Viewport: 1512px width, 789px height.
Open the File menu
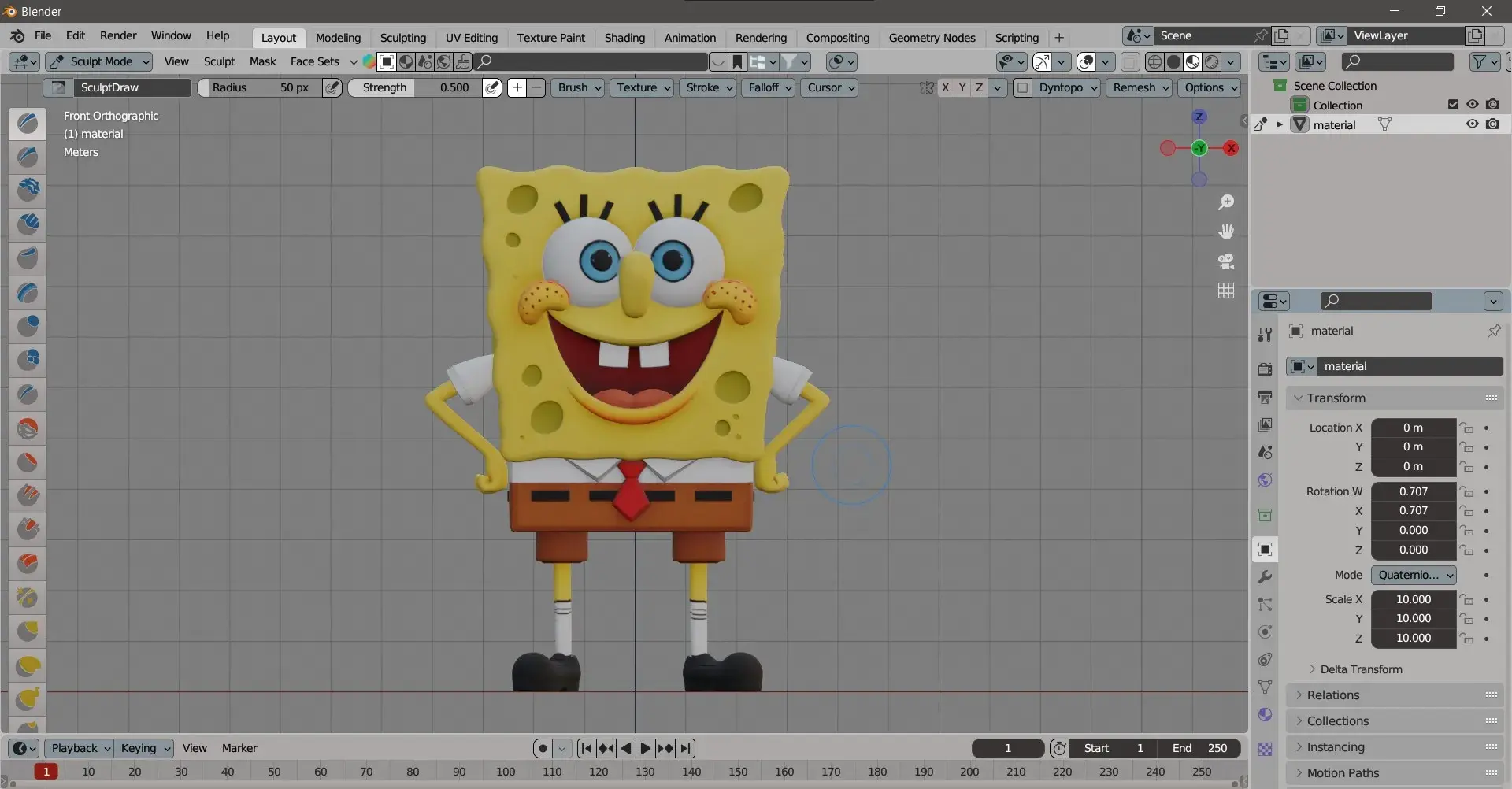(43, 35)
